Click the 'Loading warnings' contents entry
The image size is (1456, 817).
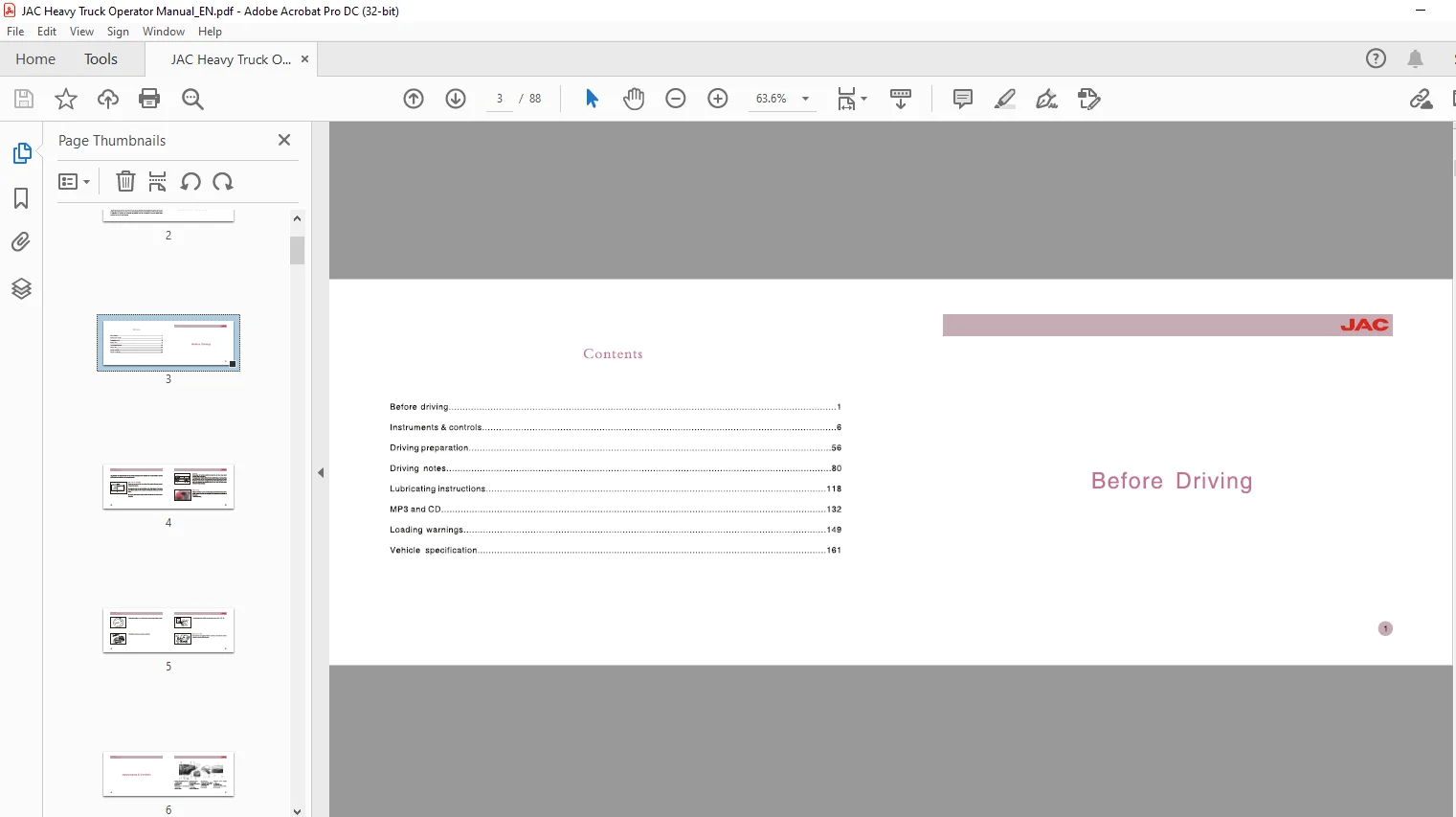click(x=616, y=530)
